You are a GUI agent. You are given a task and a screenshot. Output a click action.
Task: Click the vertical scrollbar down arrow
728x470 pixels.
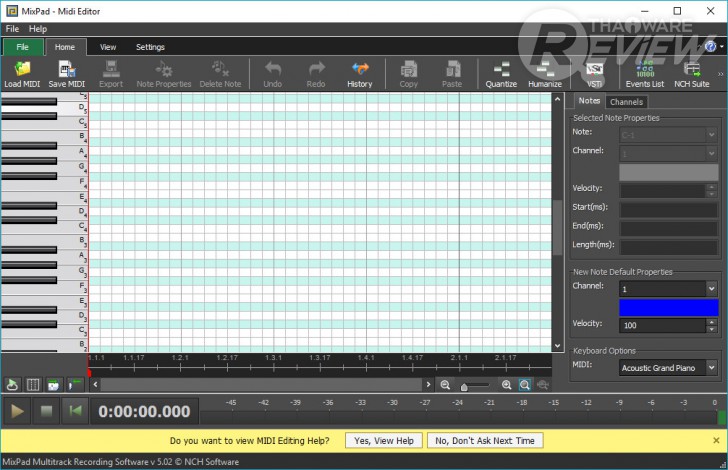click(x=558, y=346)
